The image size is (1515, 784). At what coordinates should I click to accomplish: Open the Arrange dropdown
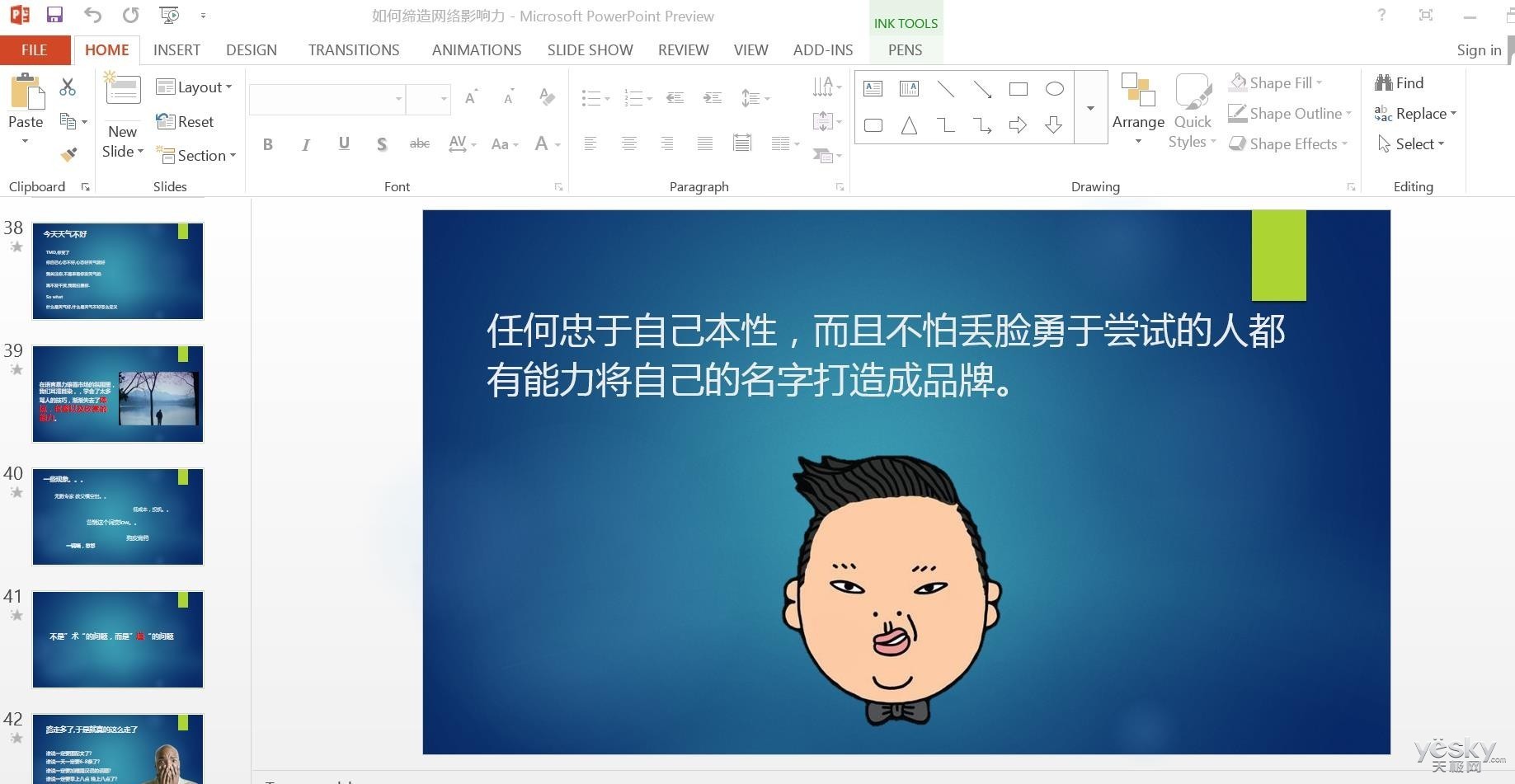click(1138, 110)
